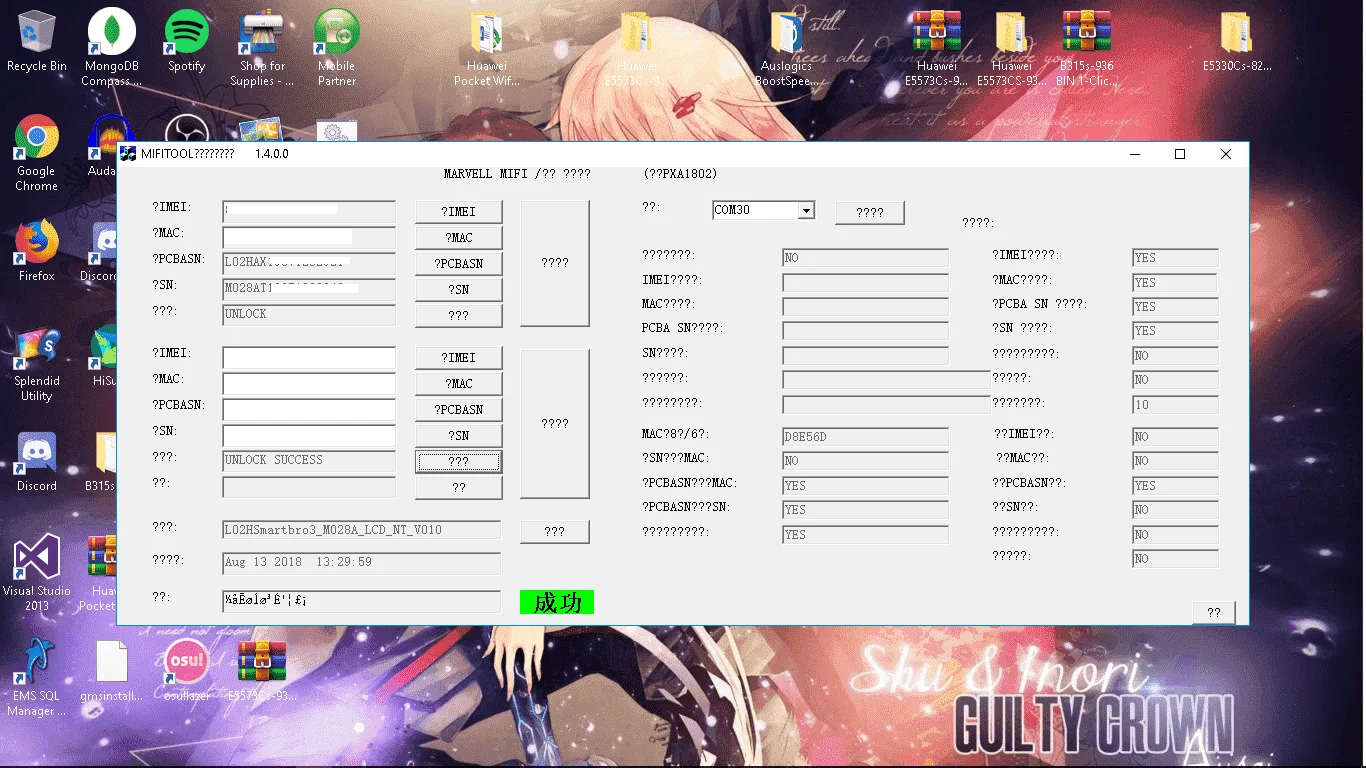Click ?MAC button in the UNLOCK group
The height and width of the screenshot is (768, 1366).
tap(459, 238)
